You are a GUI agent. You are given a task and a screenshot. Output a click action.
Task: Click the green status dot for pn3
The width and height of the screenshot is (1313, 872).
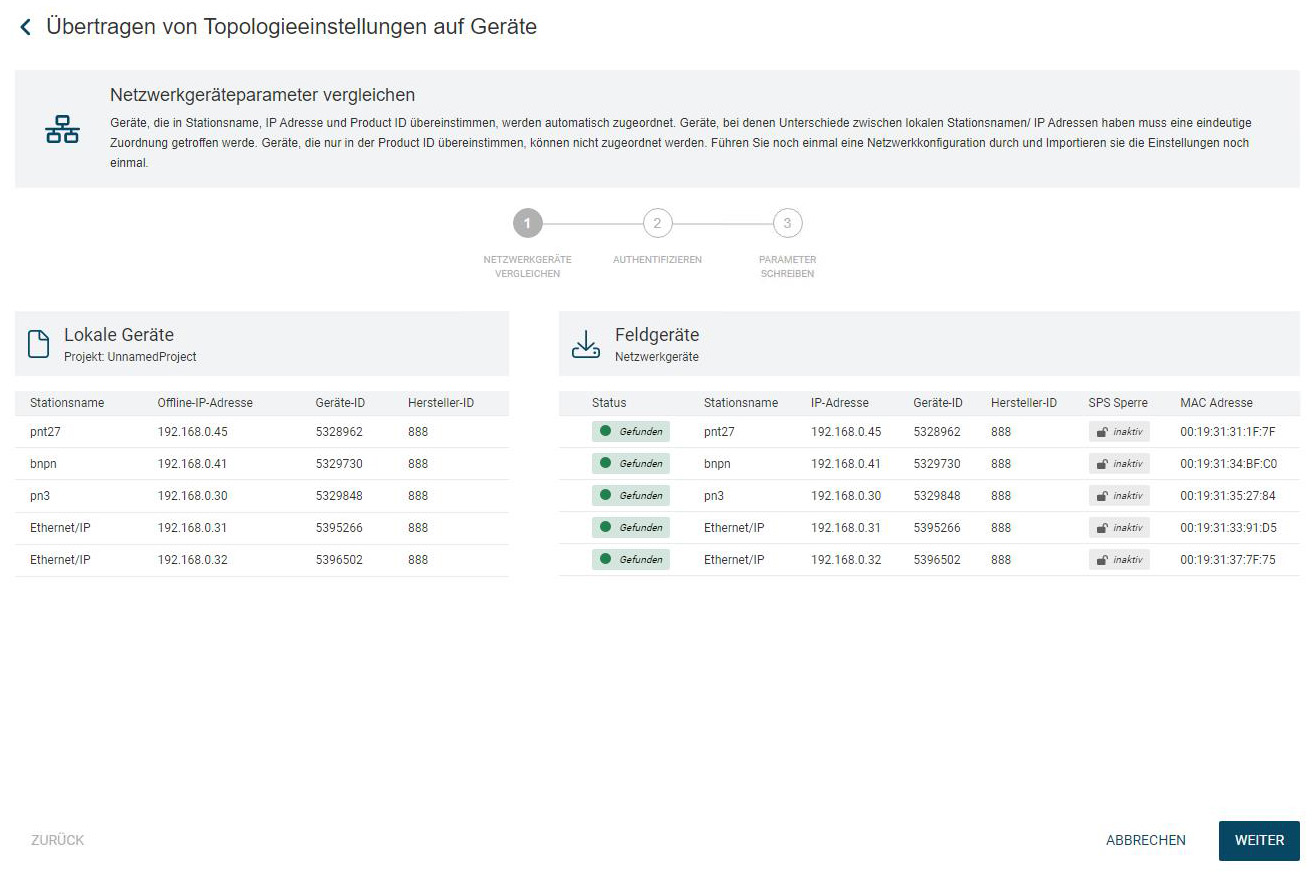click(x=605, y=495)
